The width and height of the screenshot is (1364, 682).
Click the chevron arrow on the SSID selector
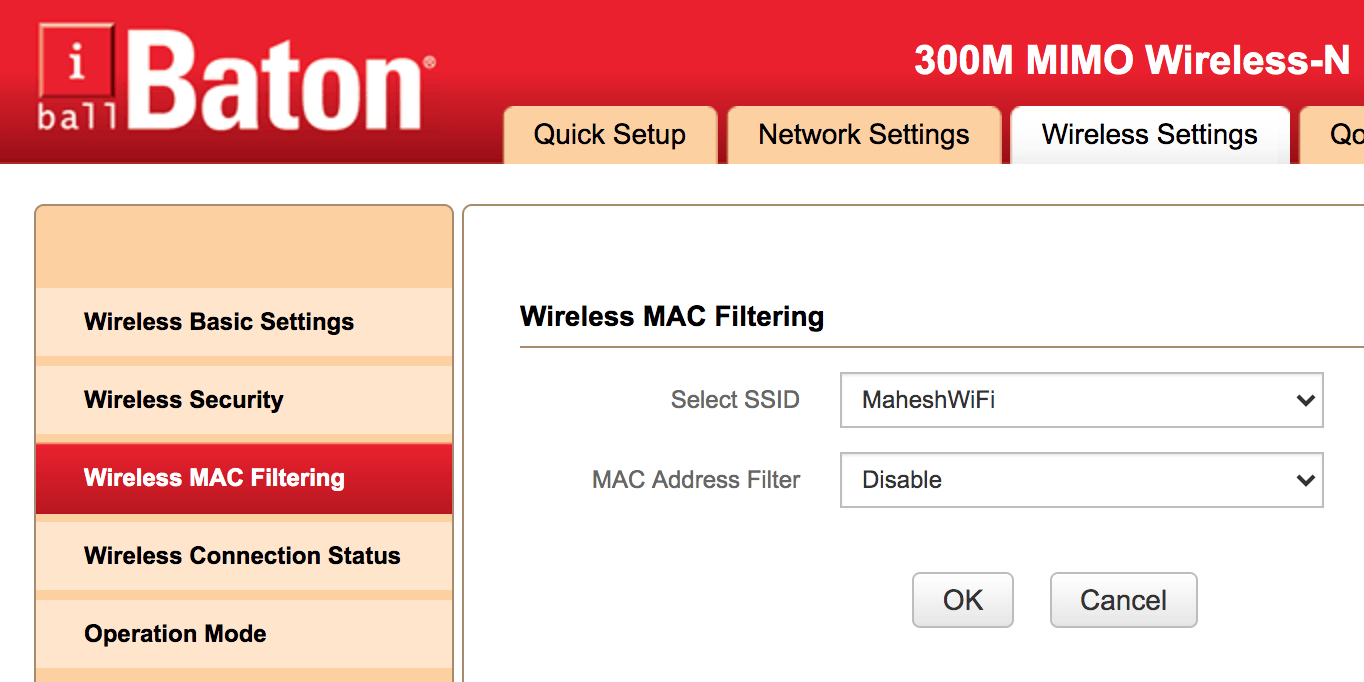coord(1304,400)
